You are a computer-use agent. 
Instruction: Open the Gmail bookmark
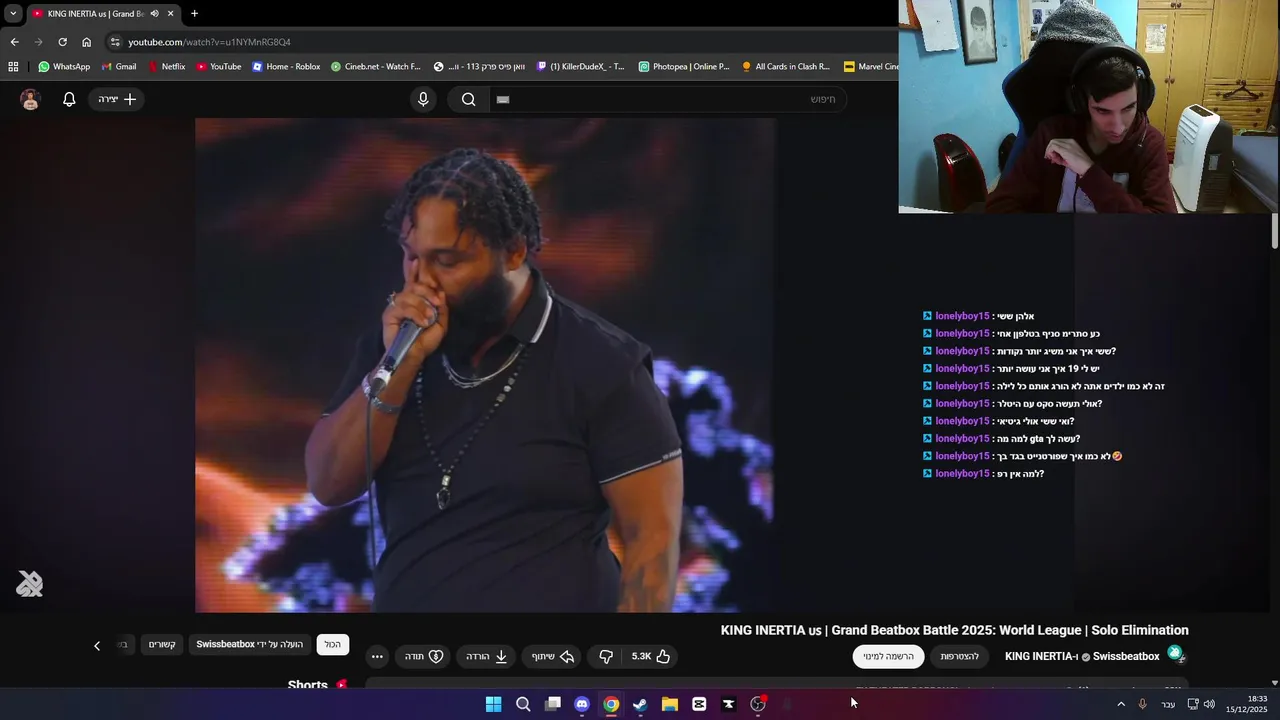tap(119, 67)
